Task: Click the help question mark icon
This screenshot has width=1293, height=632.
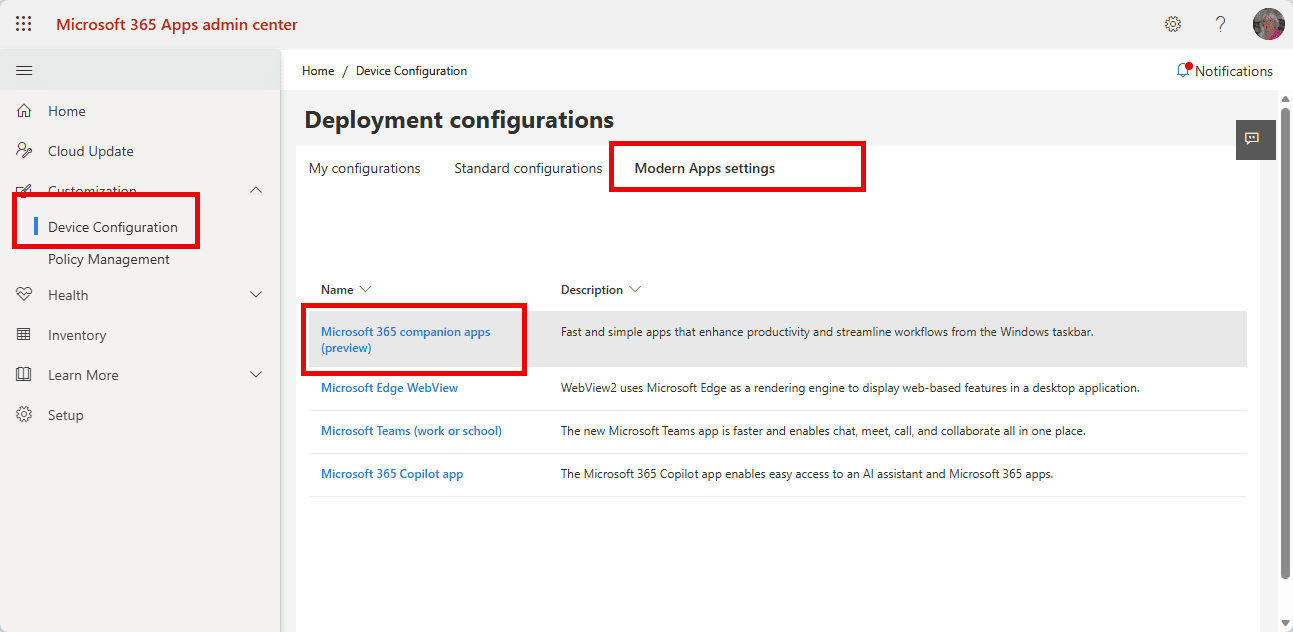Action: [1220, 24]
